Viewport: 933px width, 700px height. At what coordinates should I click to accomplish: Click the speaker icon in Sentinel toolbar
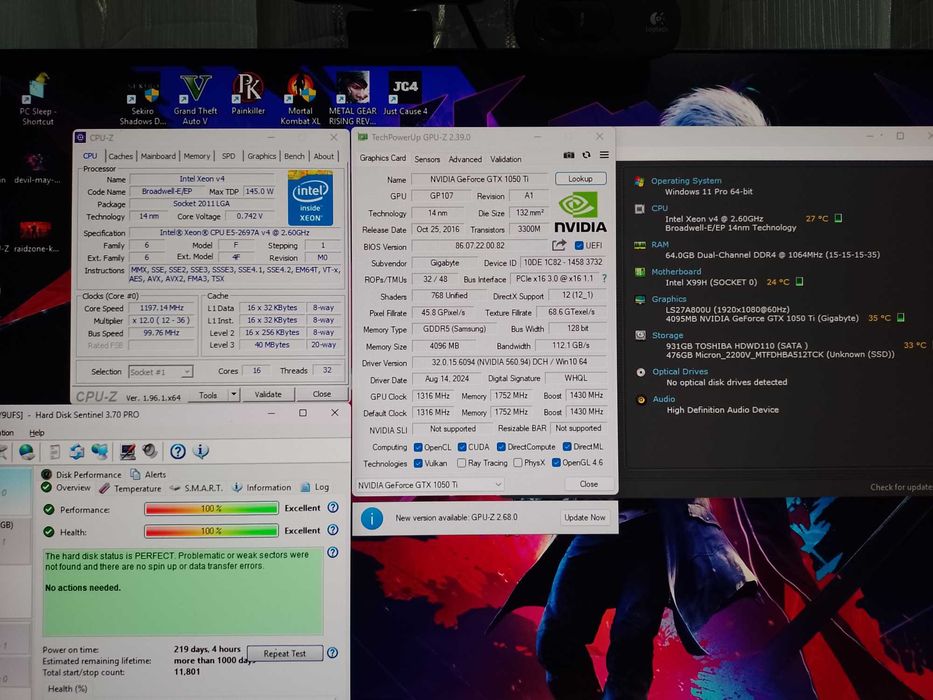tap(149, 451)
